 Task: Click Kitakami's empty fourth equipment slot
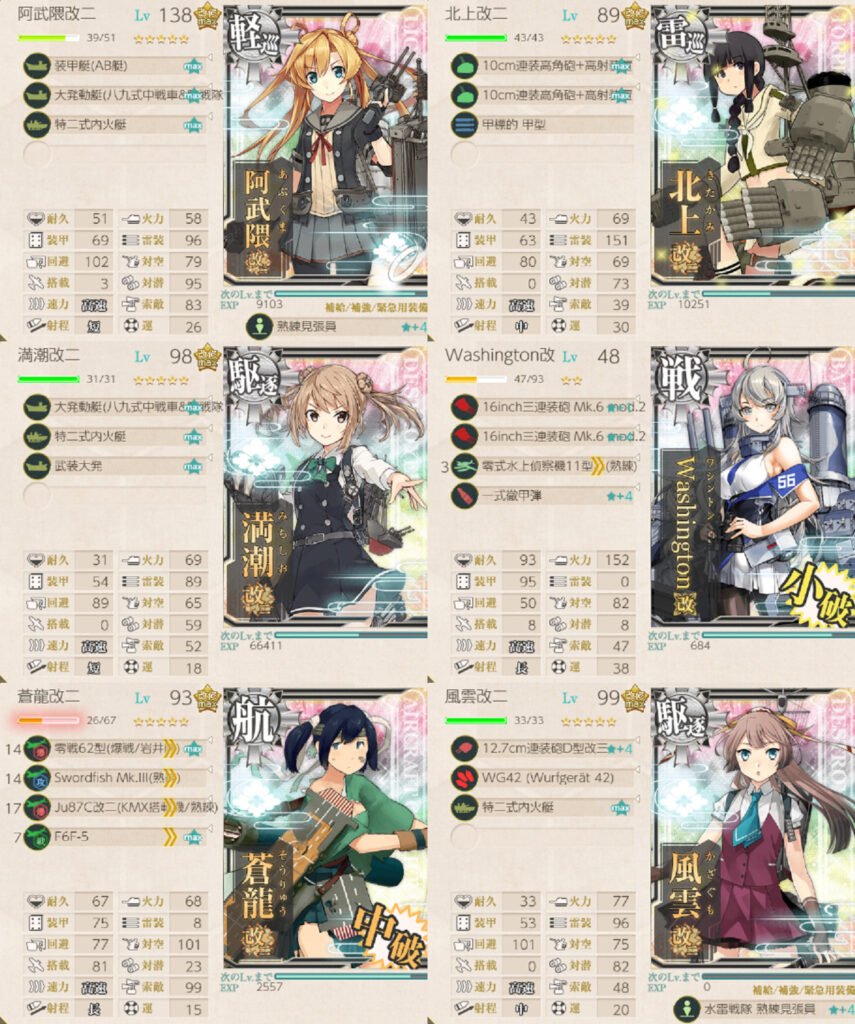click(x=543, y=154)
